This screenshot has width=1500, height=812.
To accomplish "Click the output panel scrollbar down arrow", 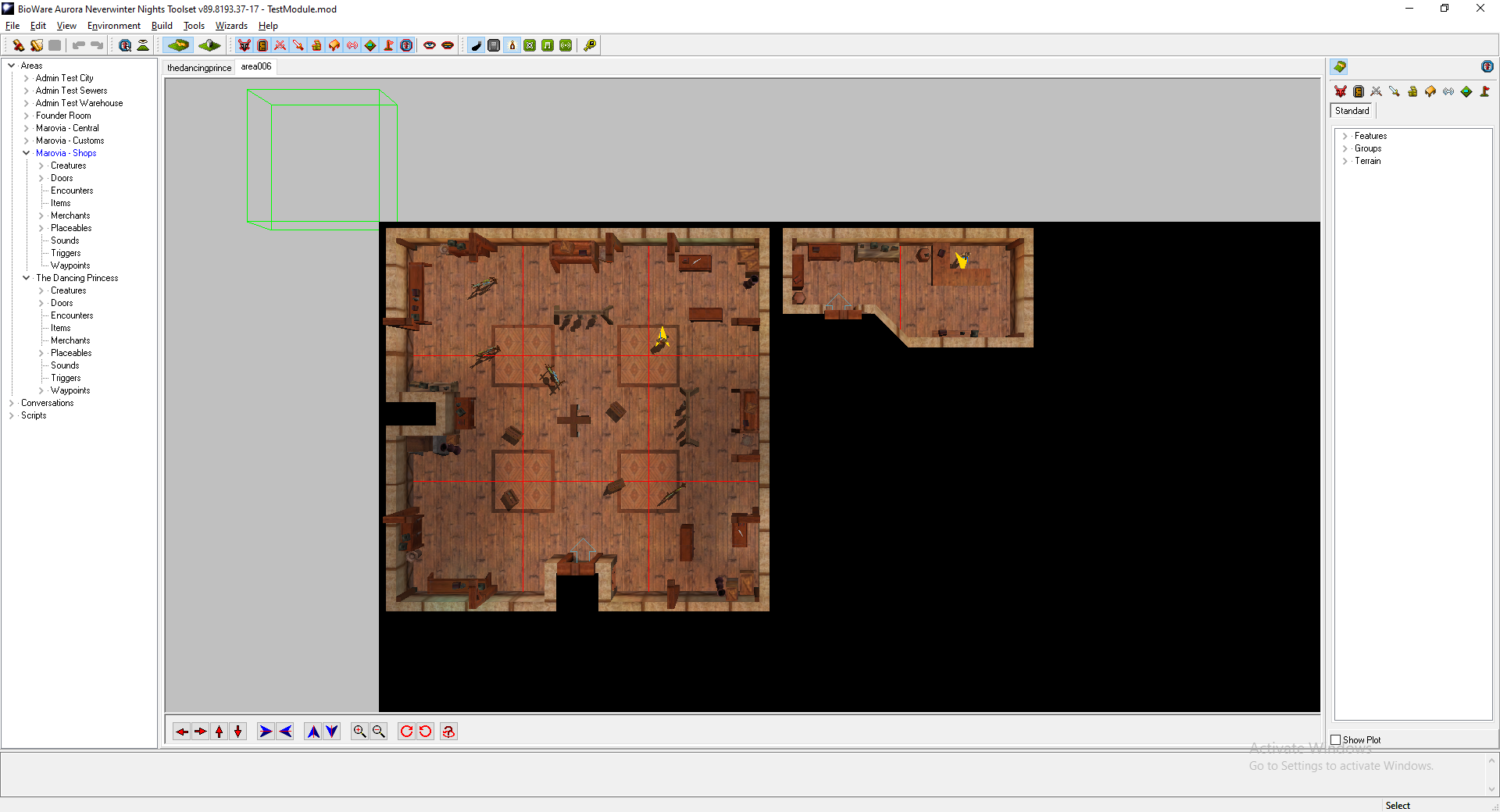I will coord(1492,789).
